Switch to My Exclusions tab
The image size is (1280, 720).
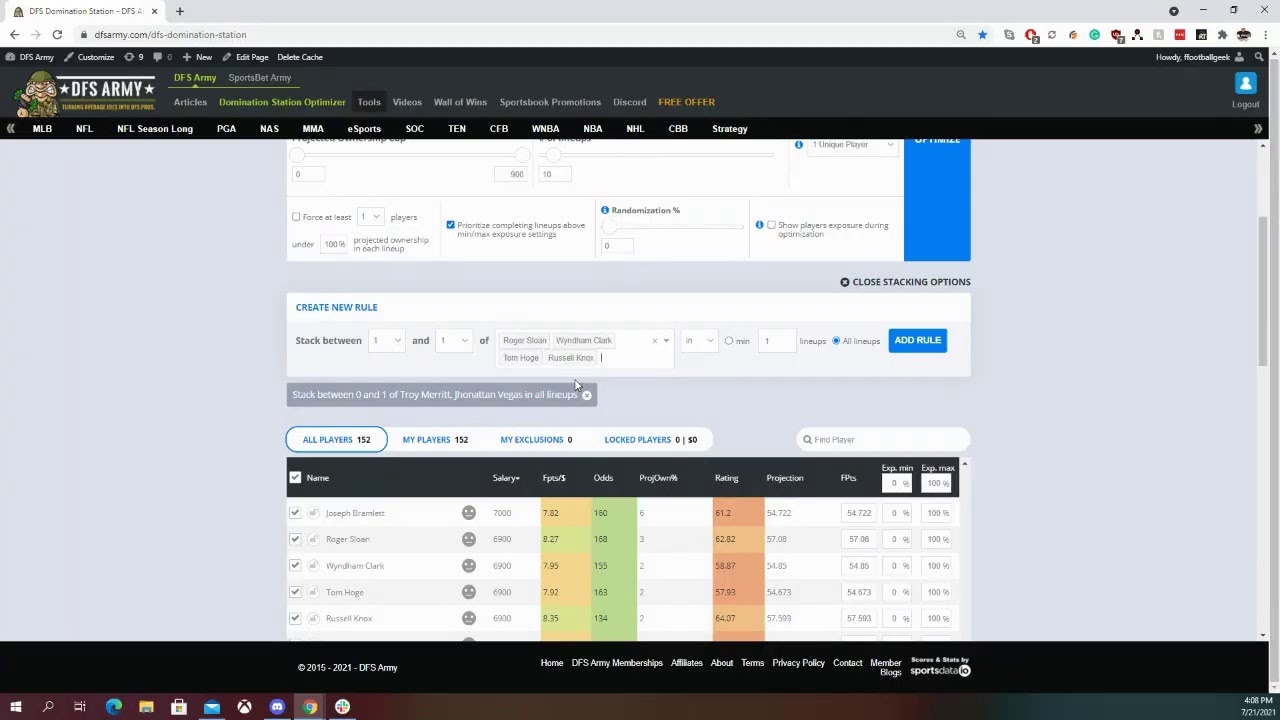(536, 440)
